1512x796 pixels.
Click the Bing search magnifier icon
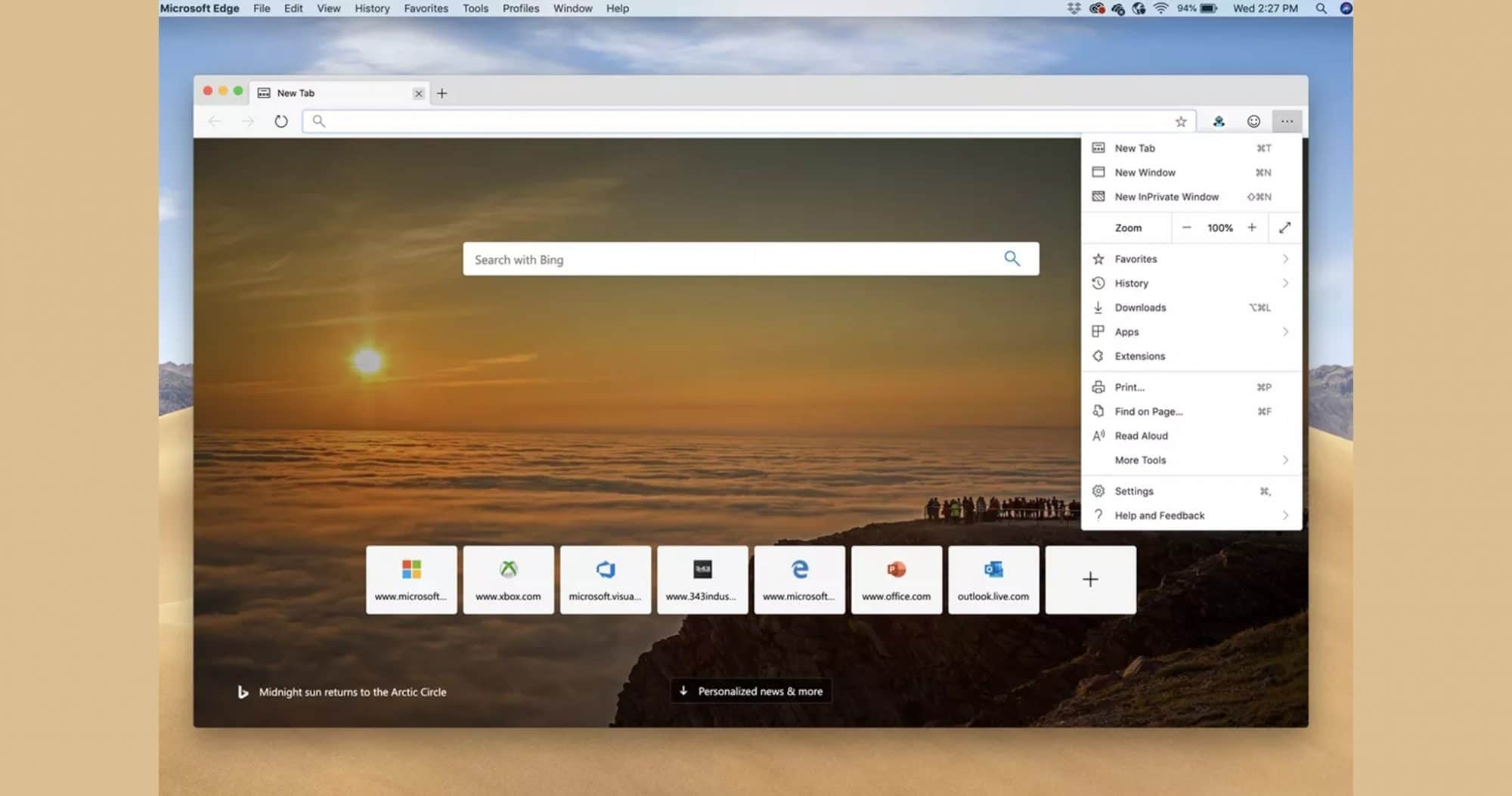(1012, 259)
